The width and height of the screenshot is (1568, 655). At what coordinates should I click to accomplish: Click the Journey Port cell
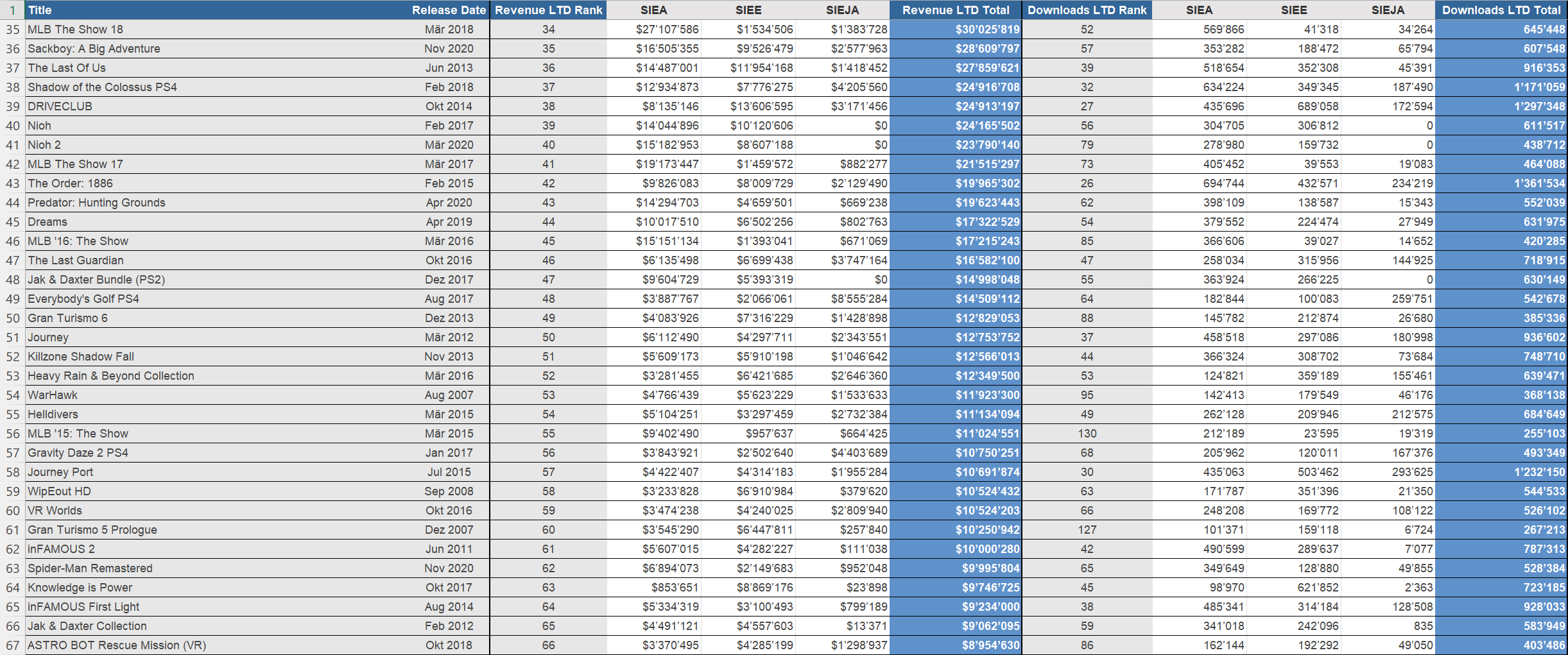[x=217, y=472]
